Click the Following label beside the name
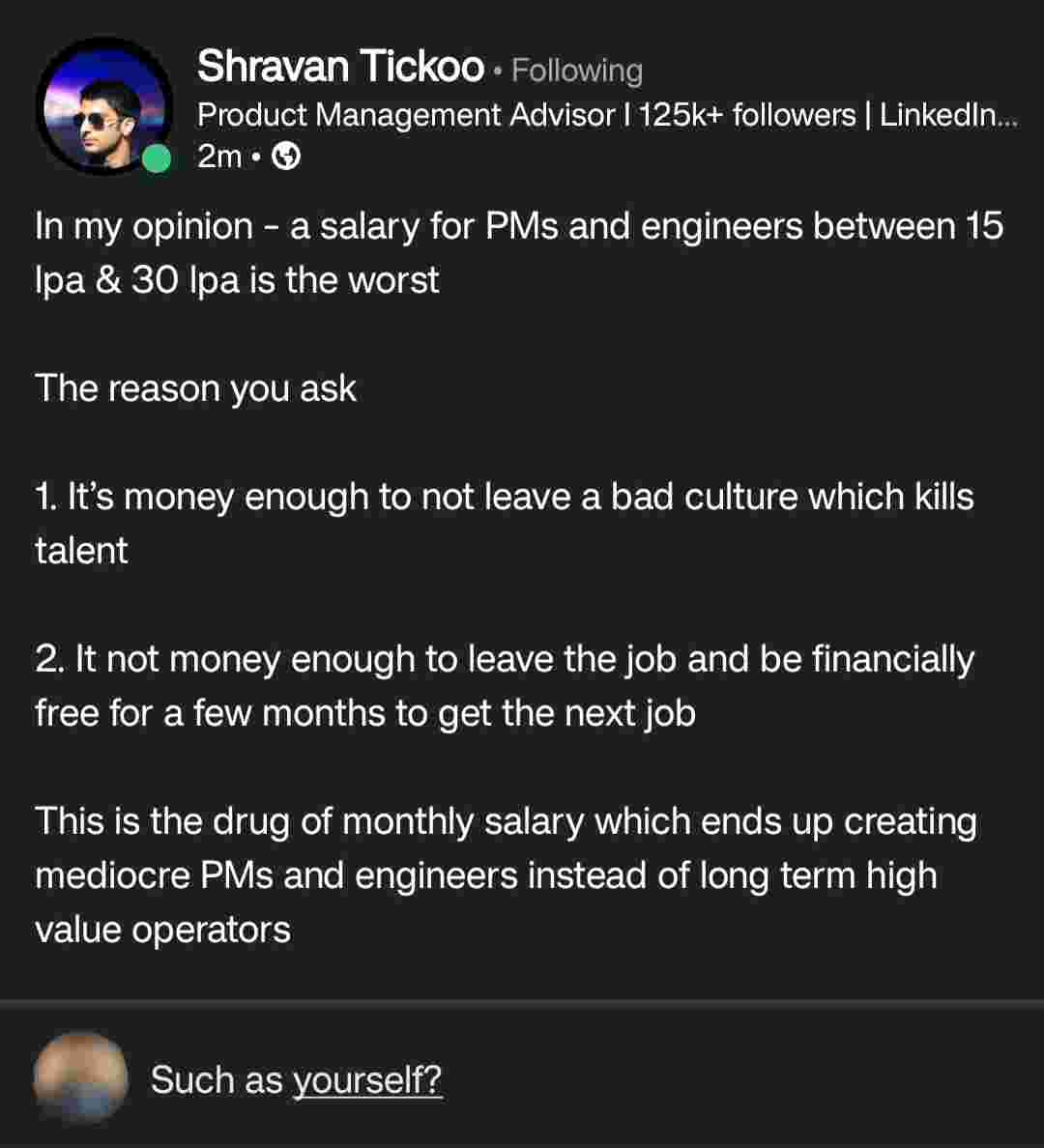This screenshot has height=1148, width=1044. [576, 71]
